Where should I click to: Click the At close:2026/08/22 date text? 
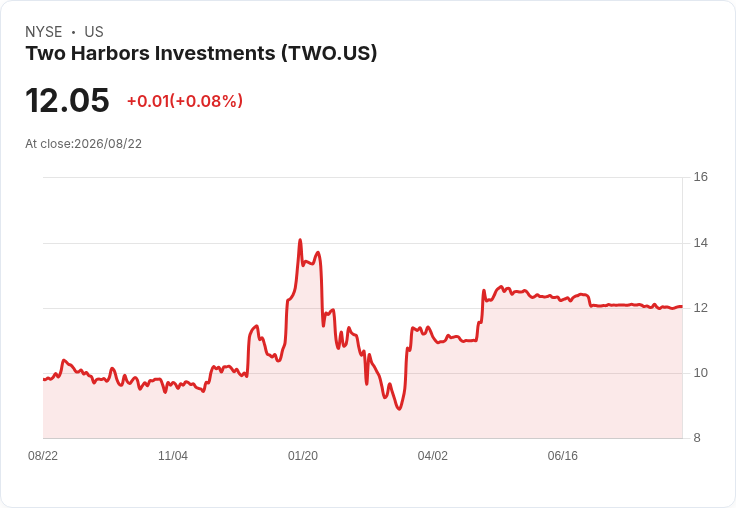click(x=84, y=144)
